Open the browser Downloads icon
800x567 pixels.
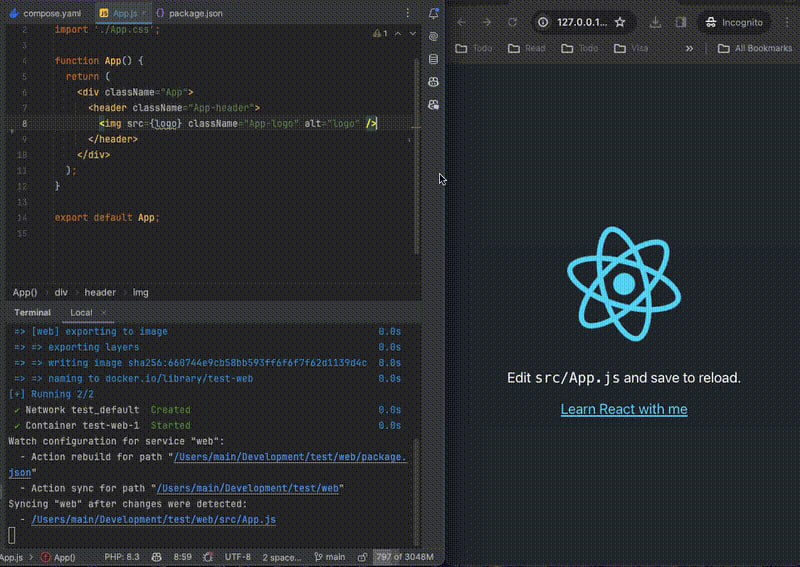pos(656,22)
